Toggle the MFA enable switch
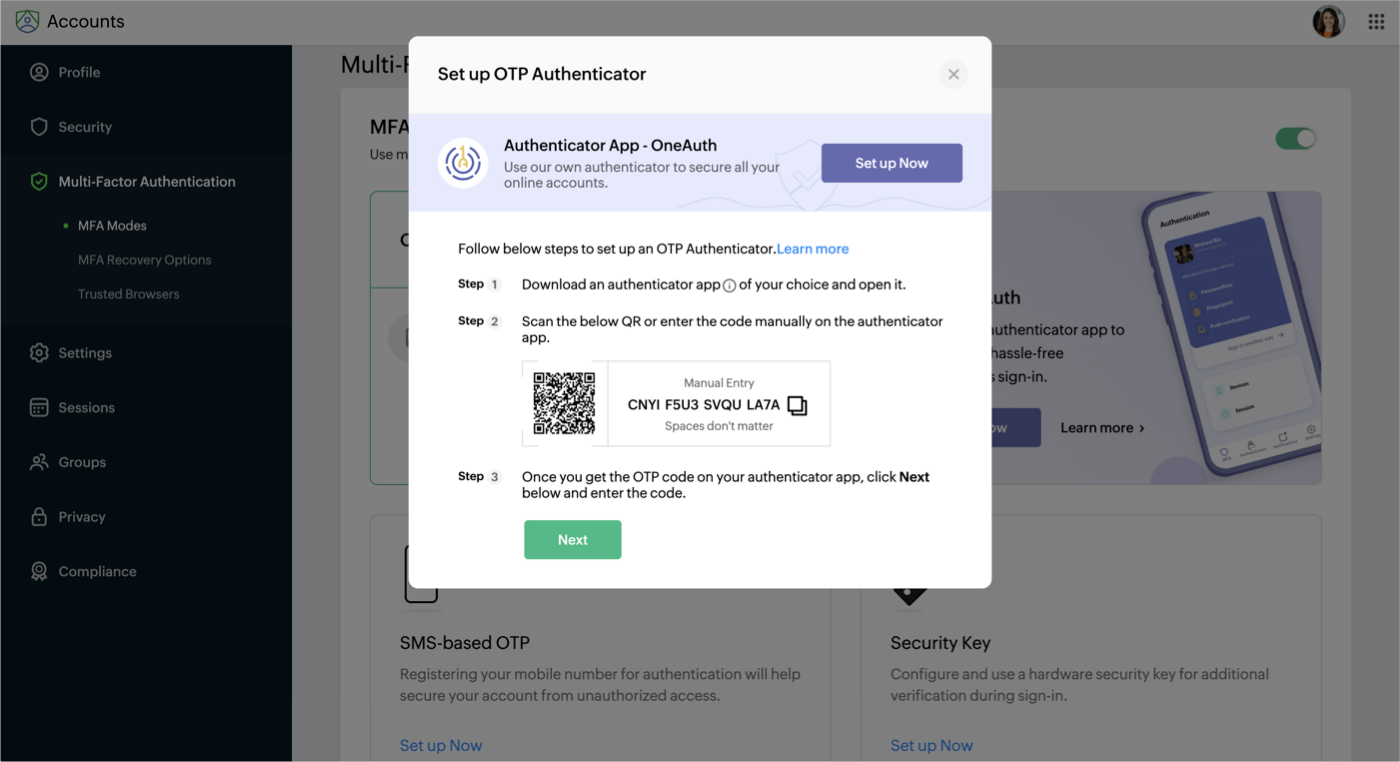 click(1295, 139)
